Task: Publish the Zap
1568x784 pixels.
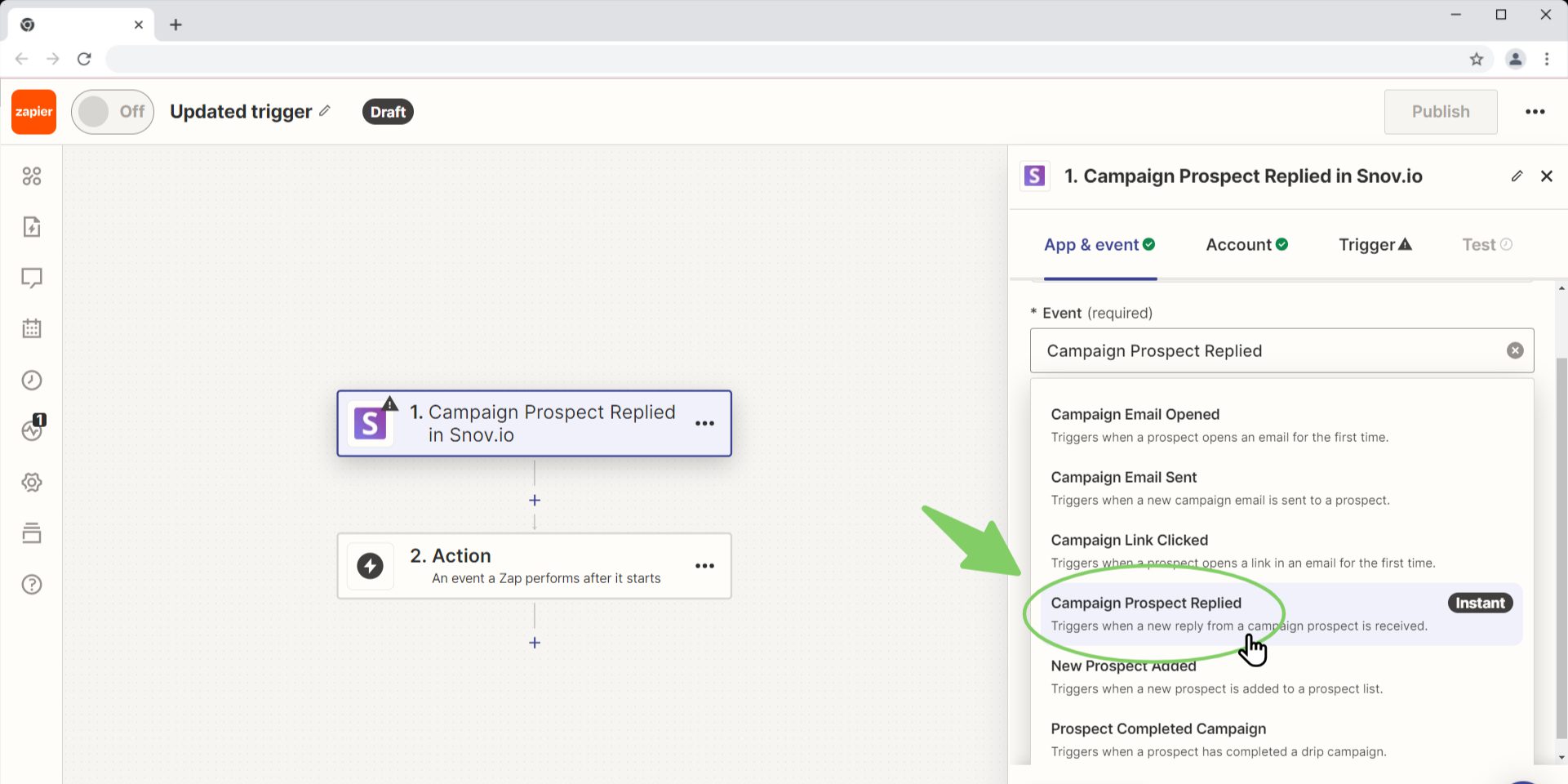Action: pos(1440,111)
